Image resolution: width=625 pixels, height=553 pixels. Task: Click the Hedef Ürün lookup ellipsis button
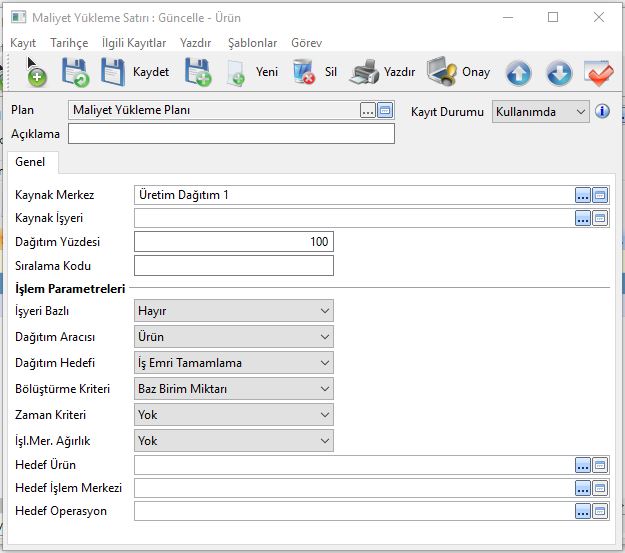point(583,465)
